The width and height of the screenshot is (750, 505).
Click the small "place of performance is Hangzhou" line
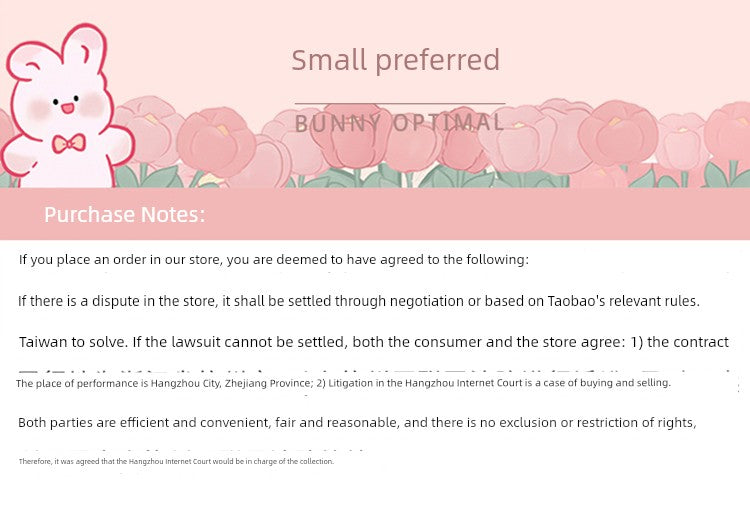pos(343,383)
